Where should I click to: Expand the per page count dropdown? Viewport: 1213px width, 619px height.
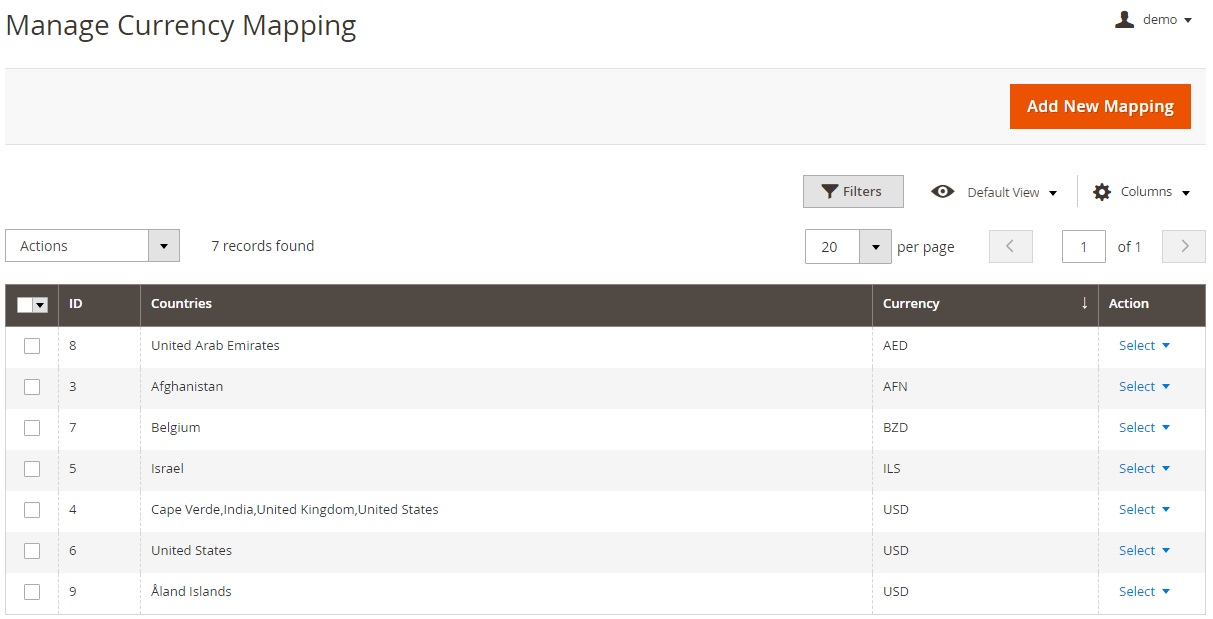(x=875, y=247)
